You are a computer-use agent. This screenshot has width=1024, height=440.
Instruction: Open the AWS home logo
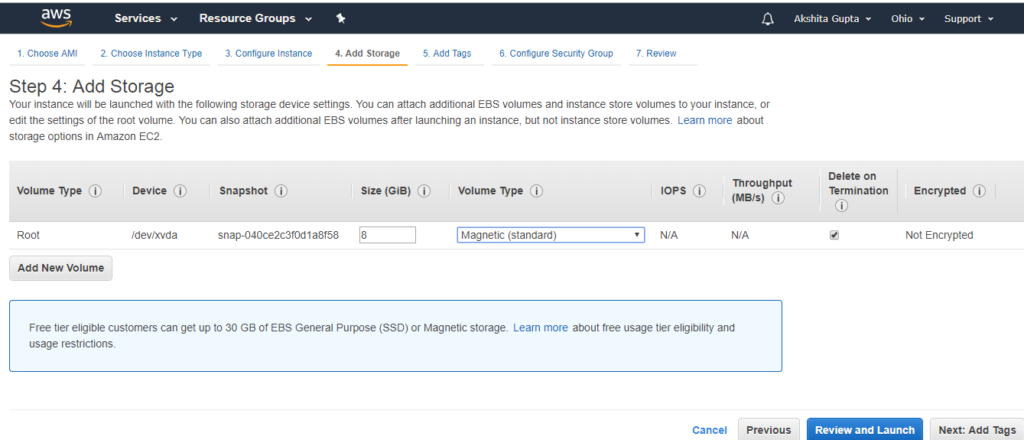point(55,18)
